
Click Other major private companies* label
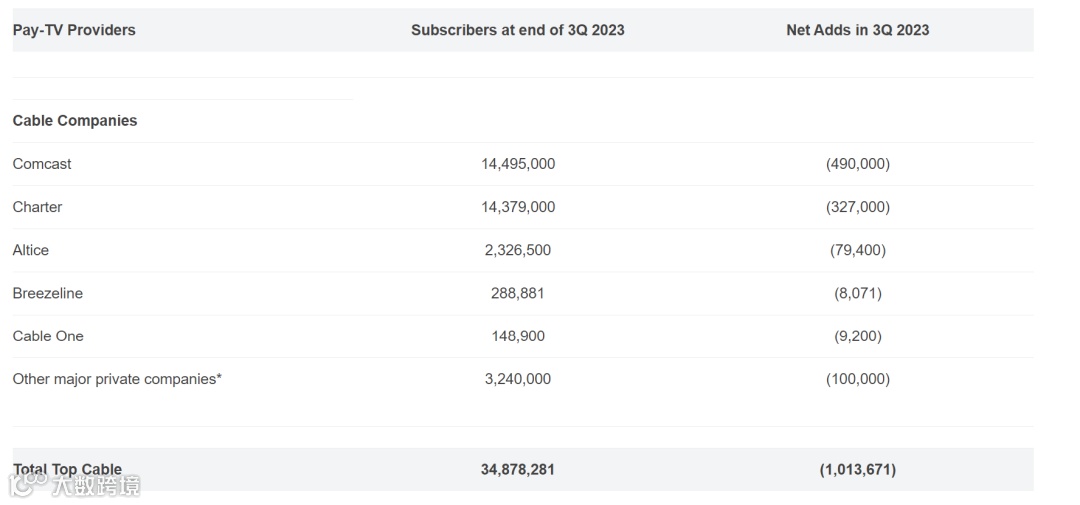[x=117, y=379]
